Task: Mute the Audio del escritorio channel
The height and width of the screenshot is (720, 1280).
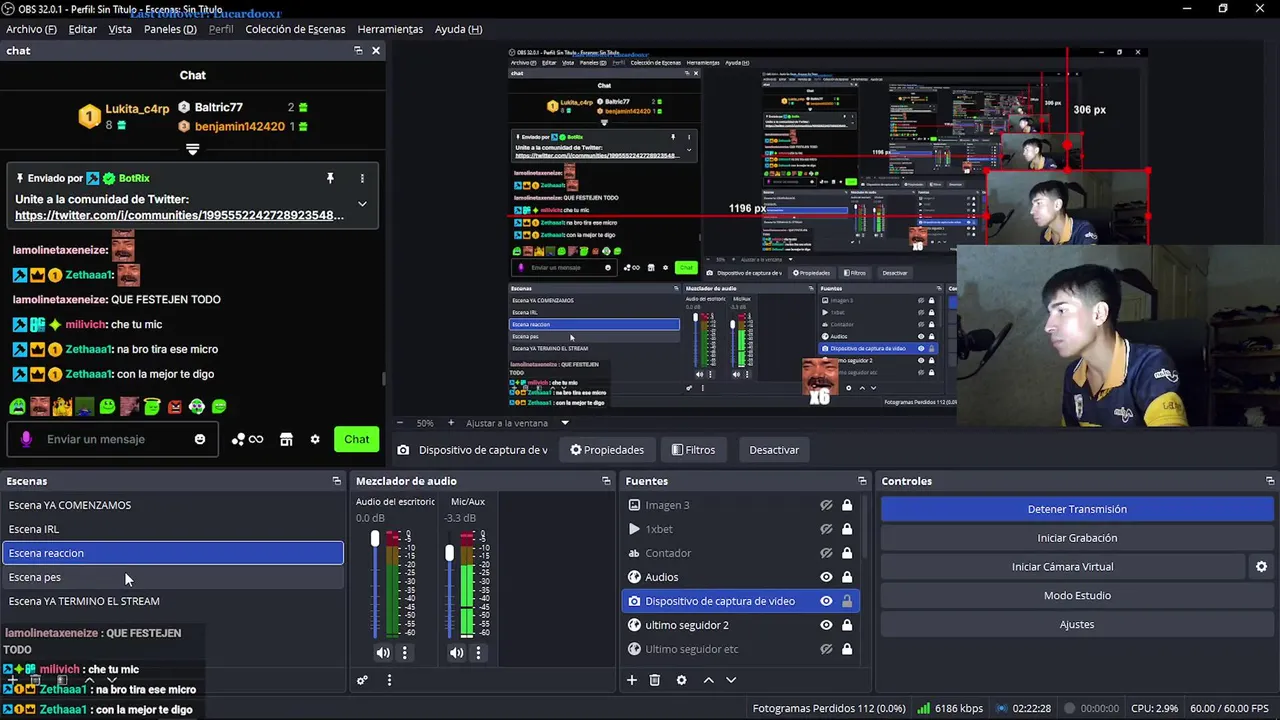Action: [383, 653]
